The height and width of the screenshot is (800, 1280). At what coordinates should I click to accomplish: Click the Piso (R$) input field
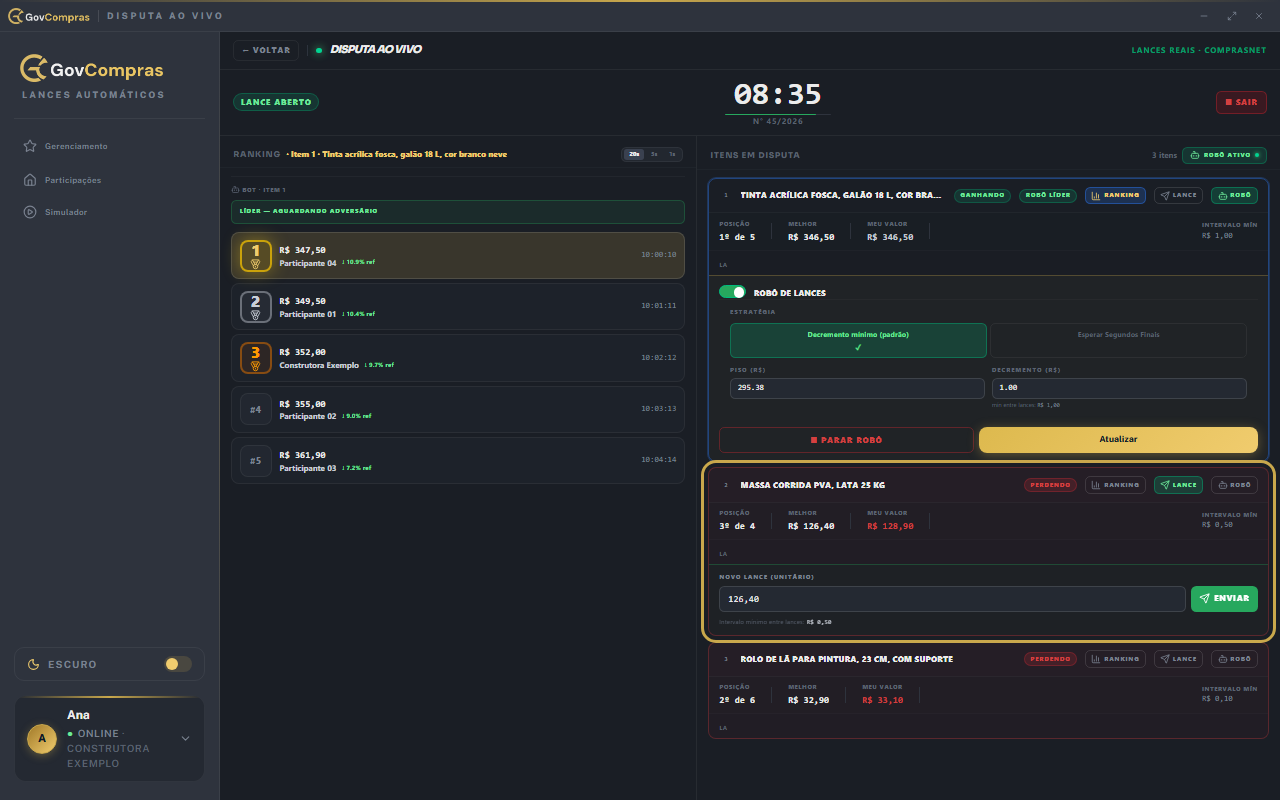pos(857,388)
